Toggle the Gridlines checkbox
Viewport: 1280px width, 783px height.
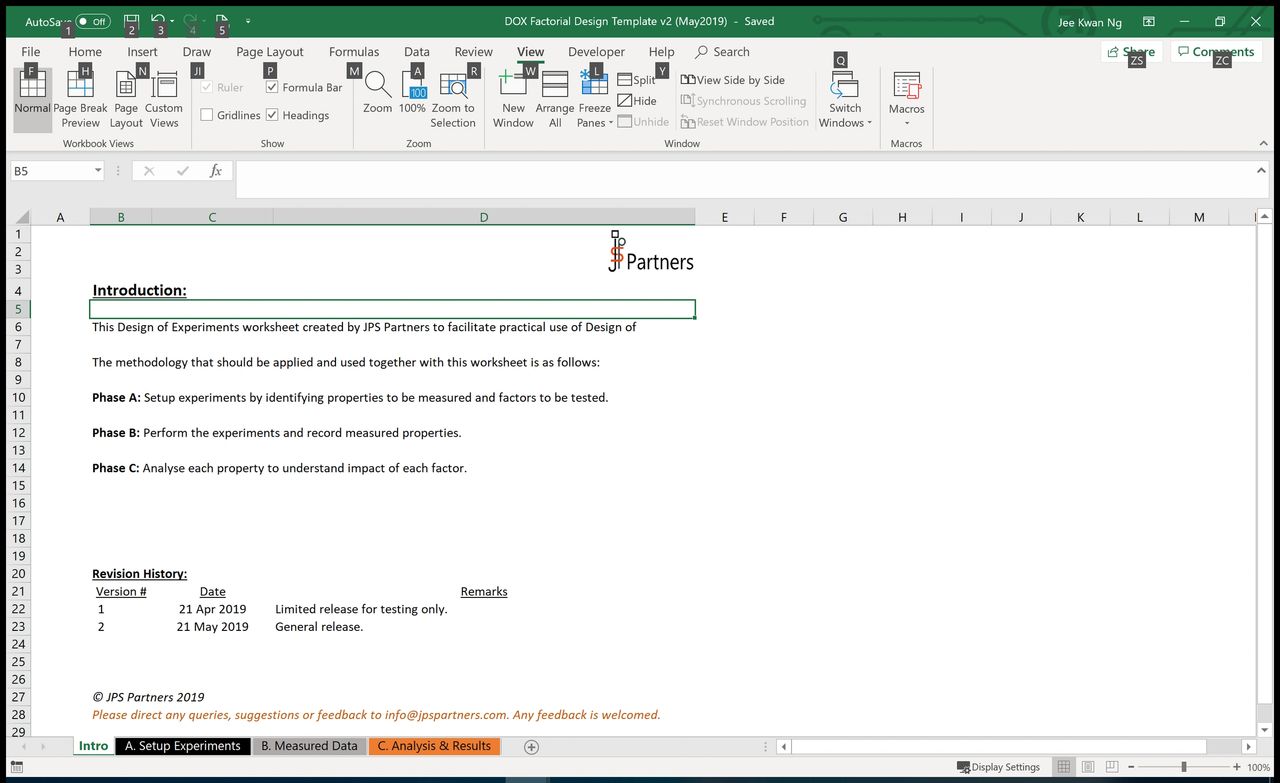click(207, 115)
